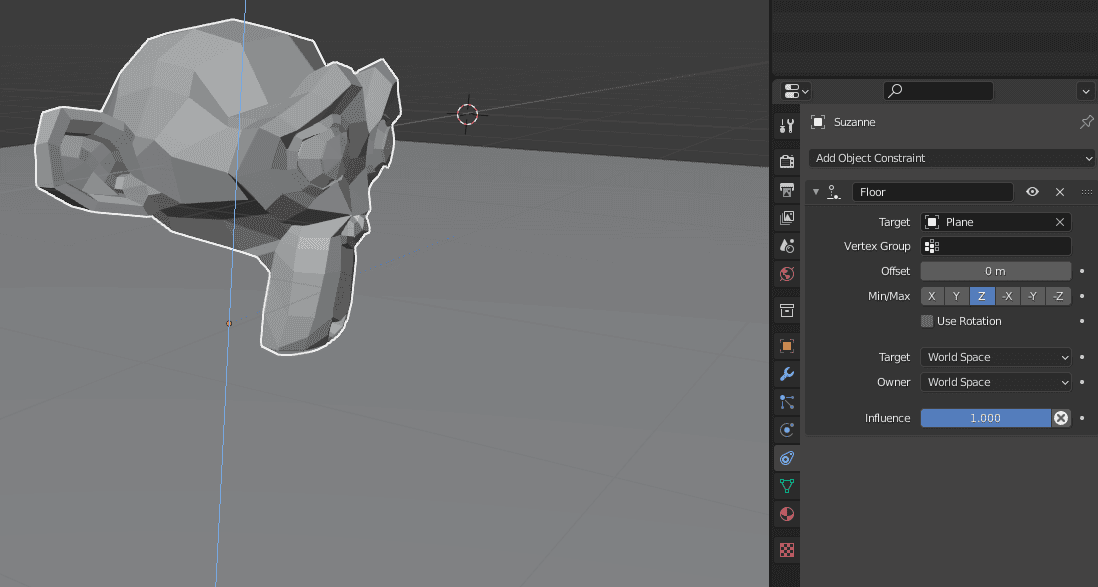Open Physics properties

click(x=786, y=429)
